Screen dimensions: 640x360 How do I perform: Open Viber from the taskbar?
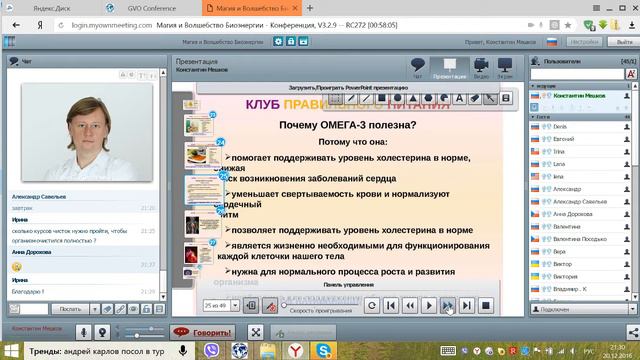211,351
